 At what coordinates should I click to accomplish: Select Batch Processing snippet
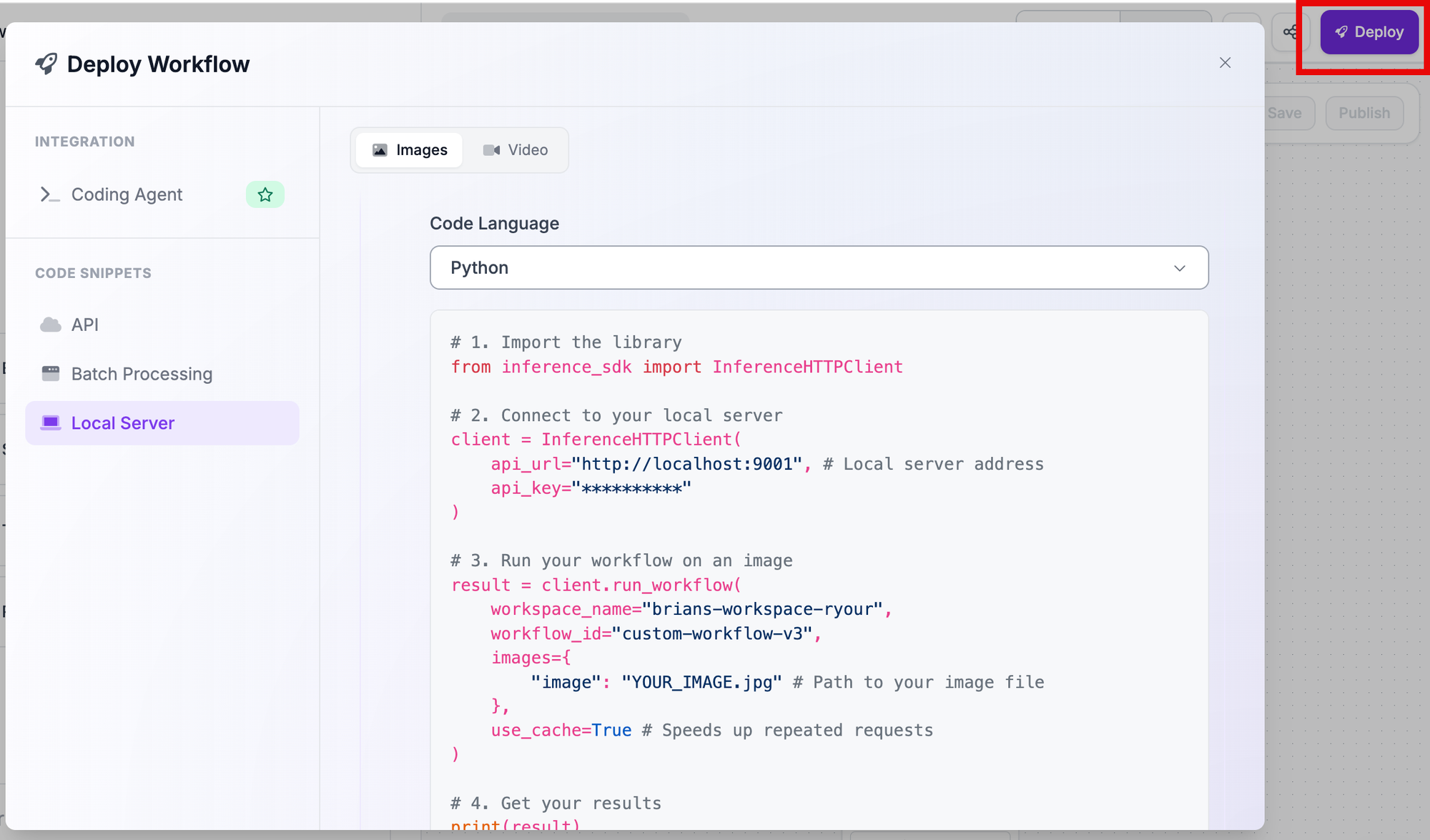[162, 374]
